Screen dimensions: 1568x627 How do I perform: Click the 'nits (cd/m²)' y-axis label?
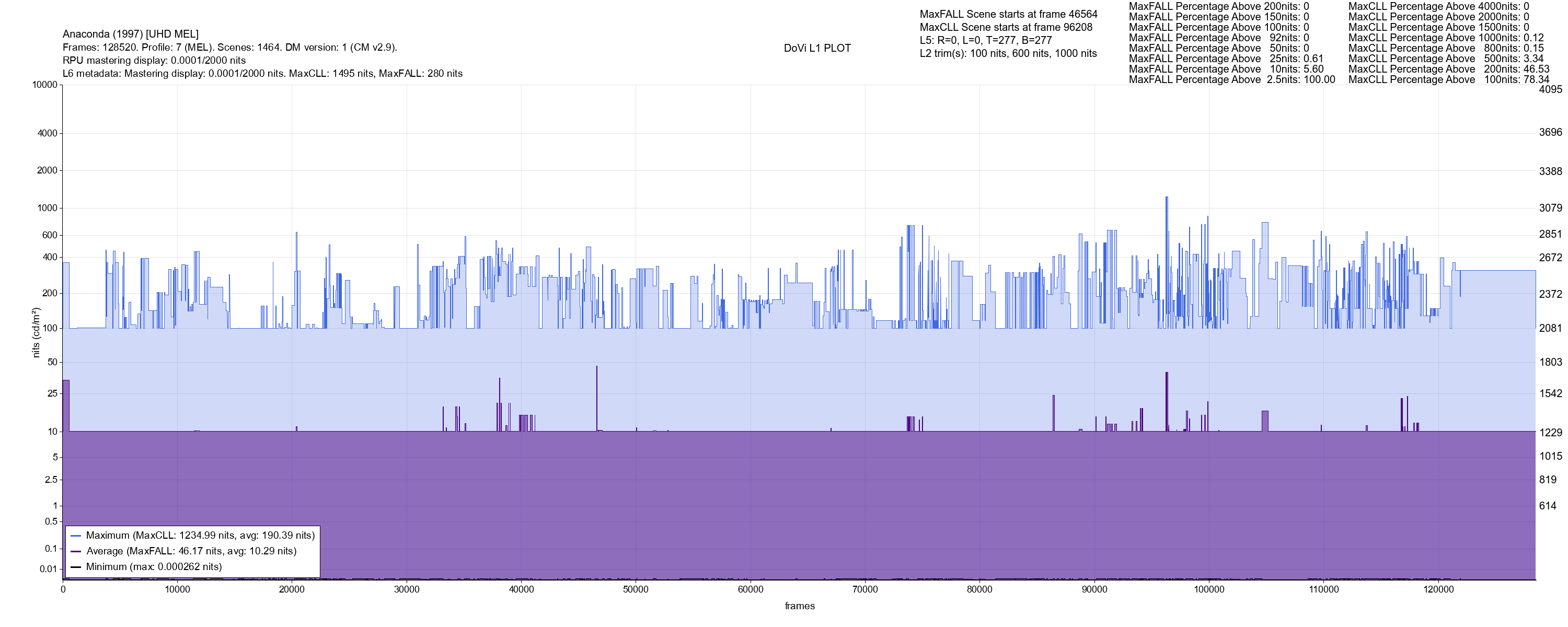[x=36, y=332]
